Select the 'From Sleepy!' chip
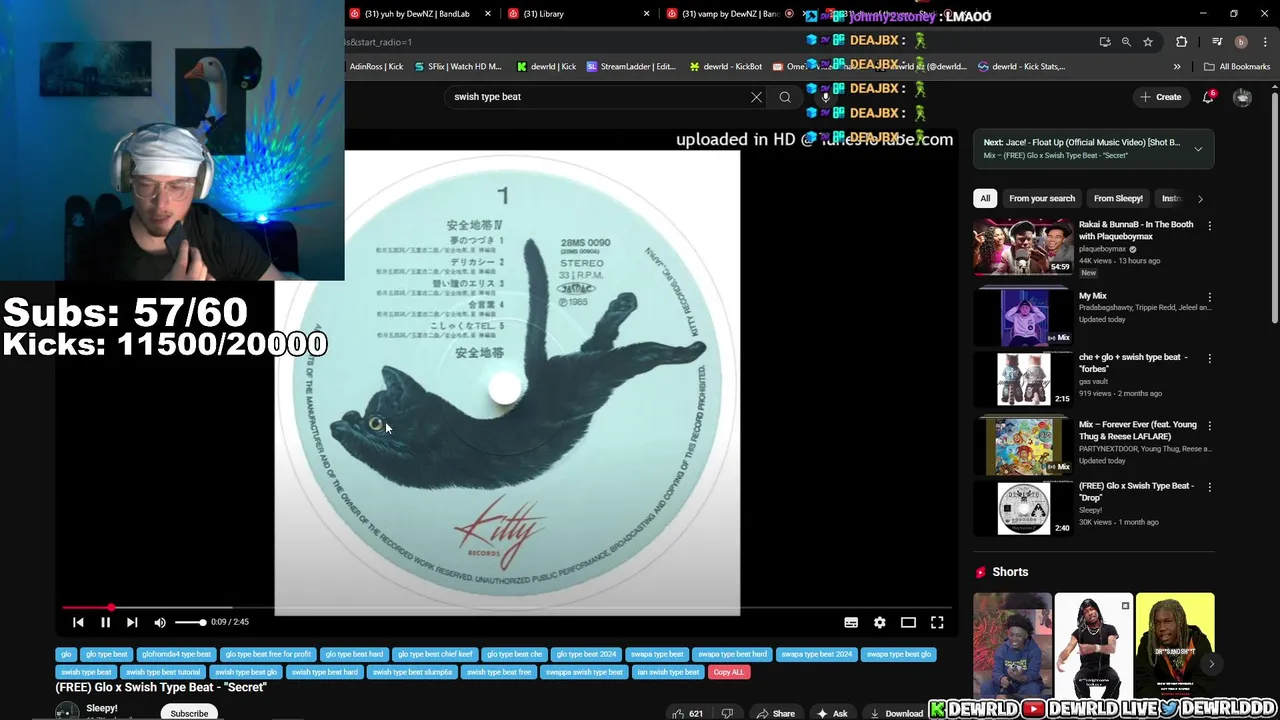Viewport: 1280px width, 720px height. 1118,198
